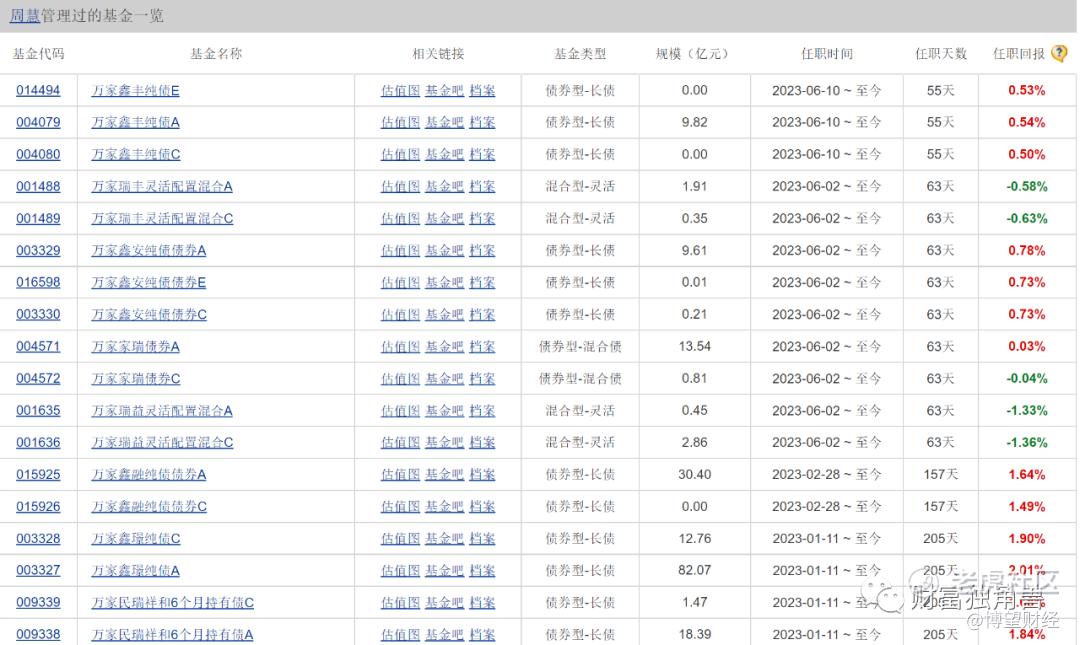Open the 万家家瑞债券A fund name
Image resolution: width=1080 pixels, height=645 pixels.
tap(136, 347)
